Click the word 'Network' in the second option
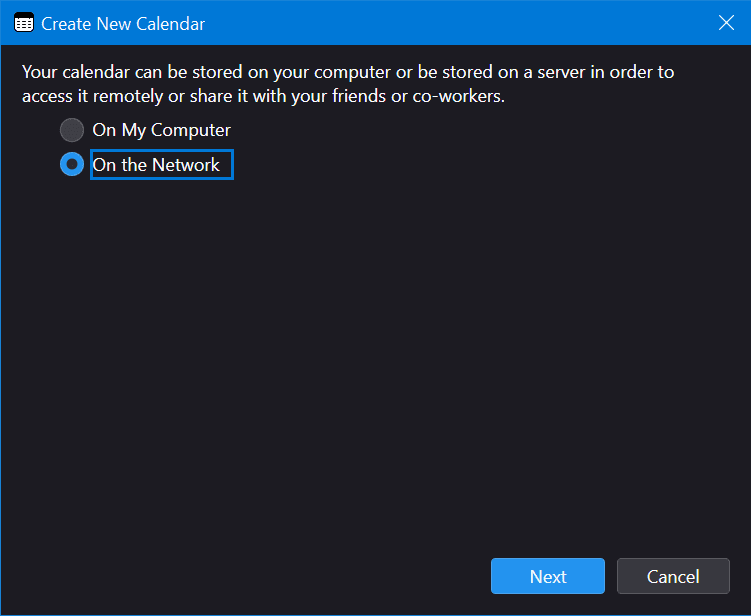 [186, 165]
